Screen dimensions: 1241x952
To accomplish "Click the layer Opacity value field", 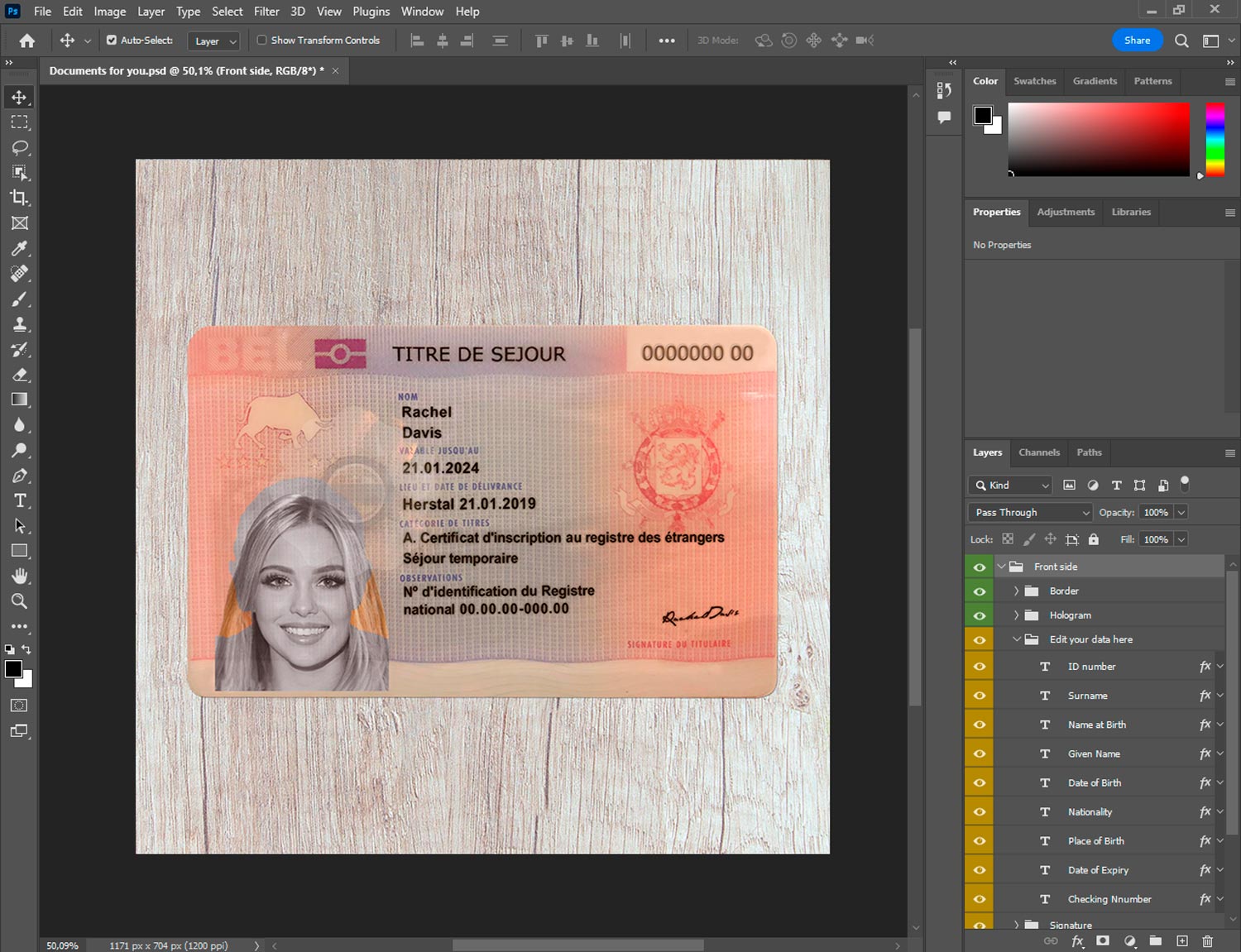I will 1155,513.
